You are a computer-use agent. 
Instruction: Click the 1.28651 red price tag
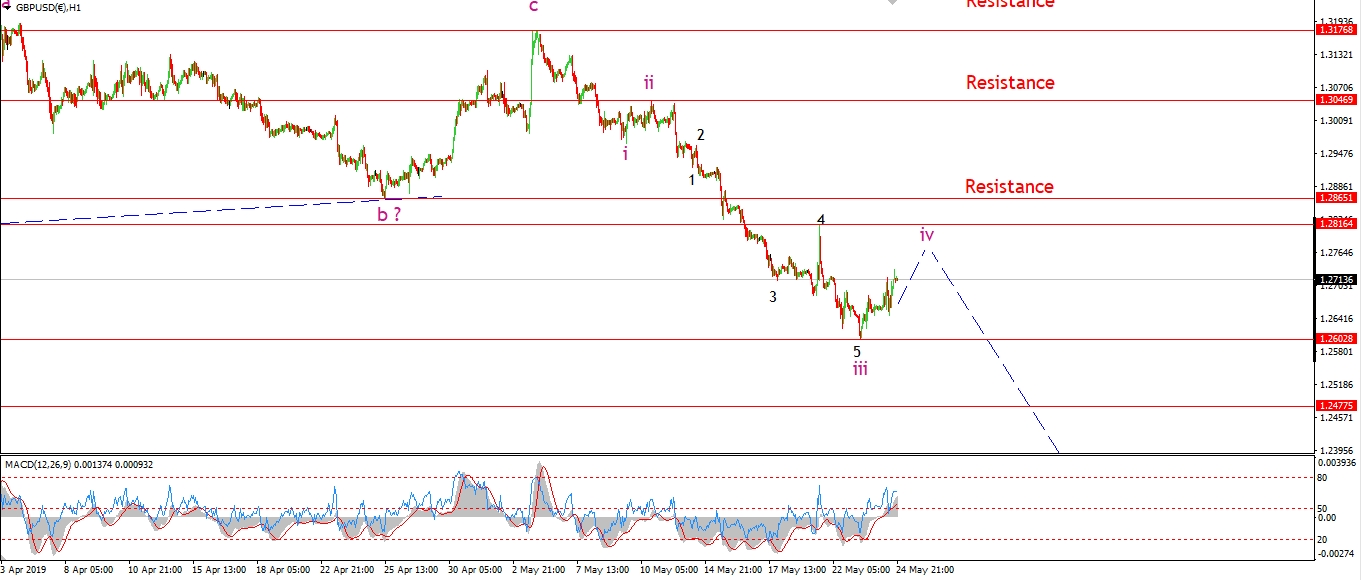pos(1337,199)
